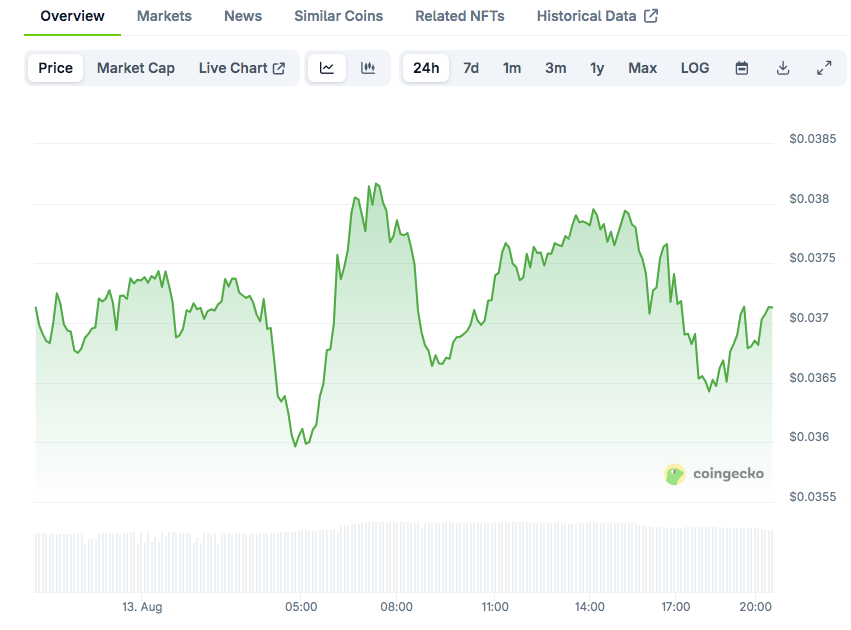
Task: Switch to candlestick chart icon
Action: pos(368,68)
